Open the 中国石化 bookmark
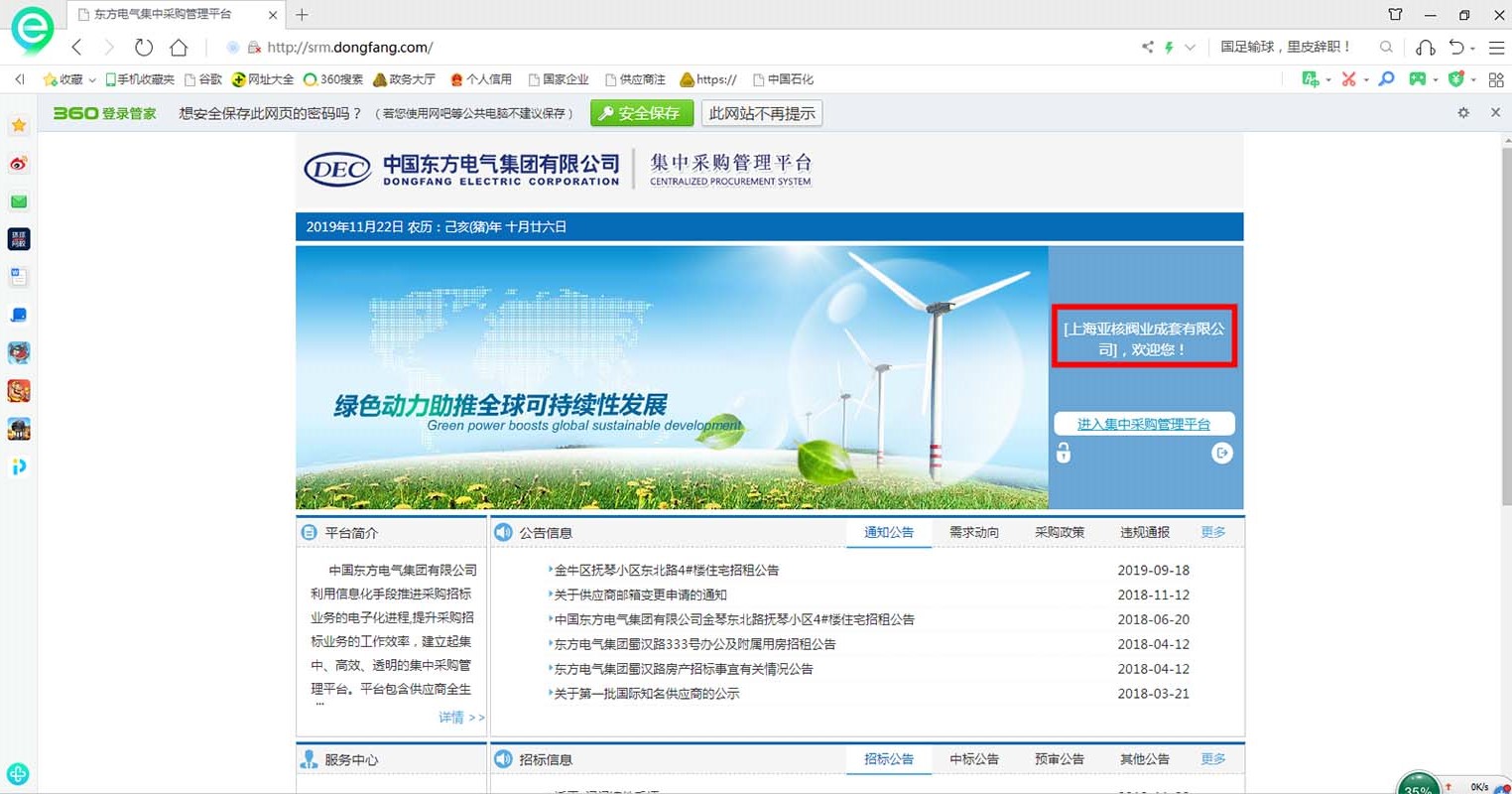This screenshot has width=1512, height=794. point(784,78)
